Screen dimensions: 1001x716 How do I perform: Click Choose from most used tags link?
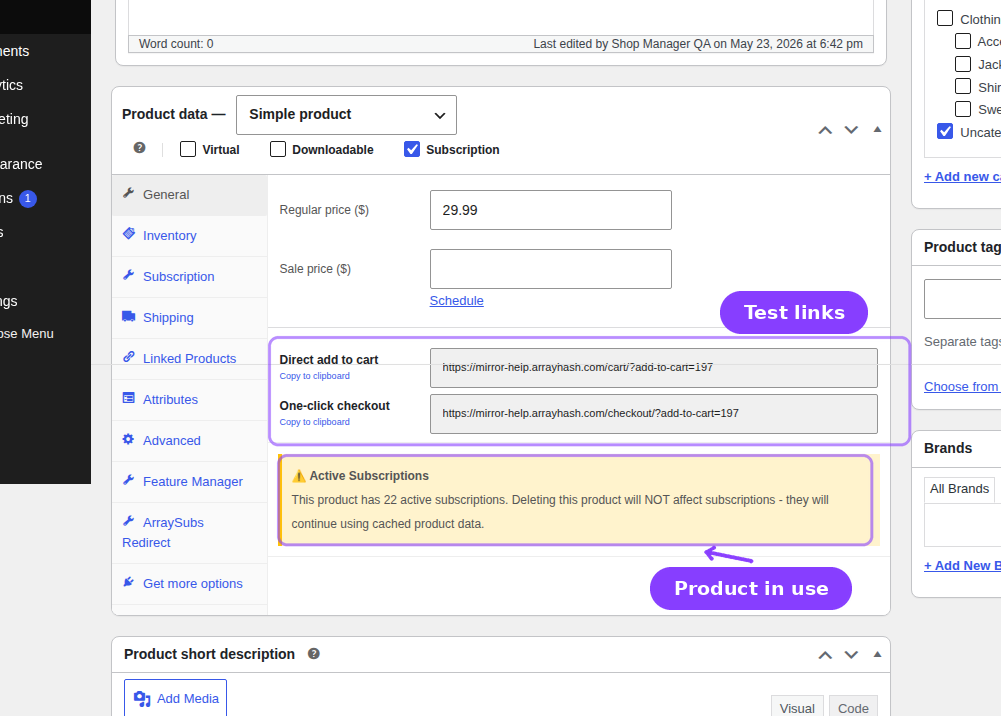pos(962,387)
